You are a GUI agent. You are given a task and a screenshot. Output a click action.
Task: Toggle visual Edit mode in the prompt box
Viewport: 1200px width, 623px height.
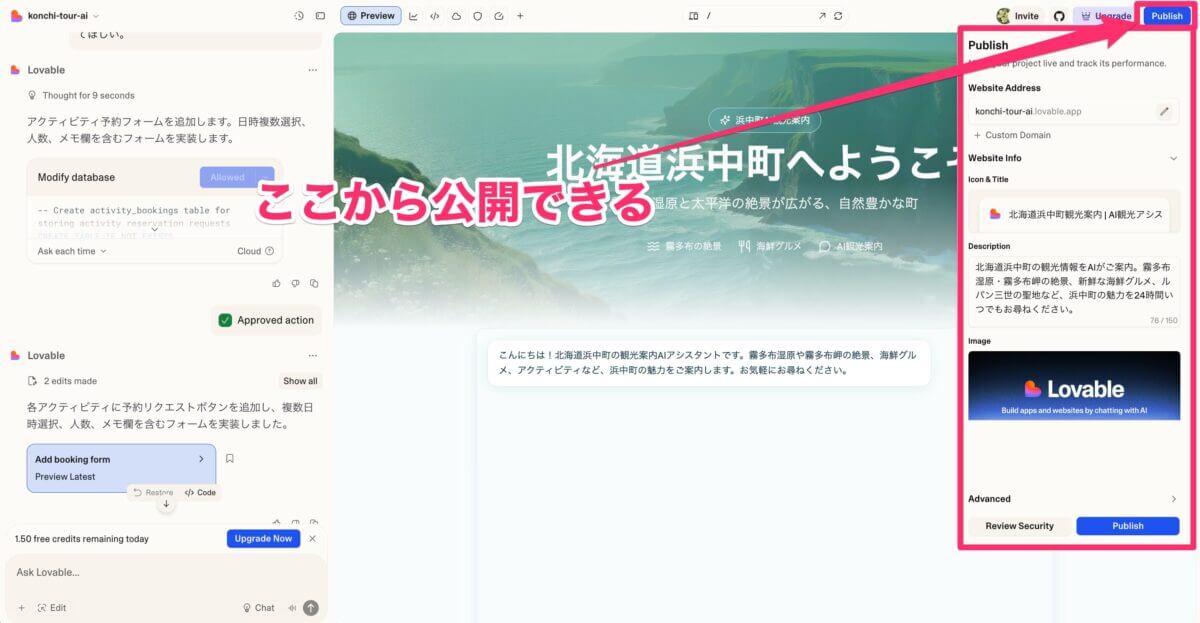52,607
